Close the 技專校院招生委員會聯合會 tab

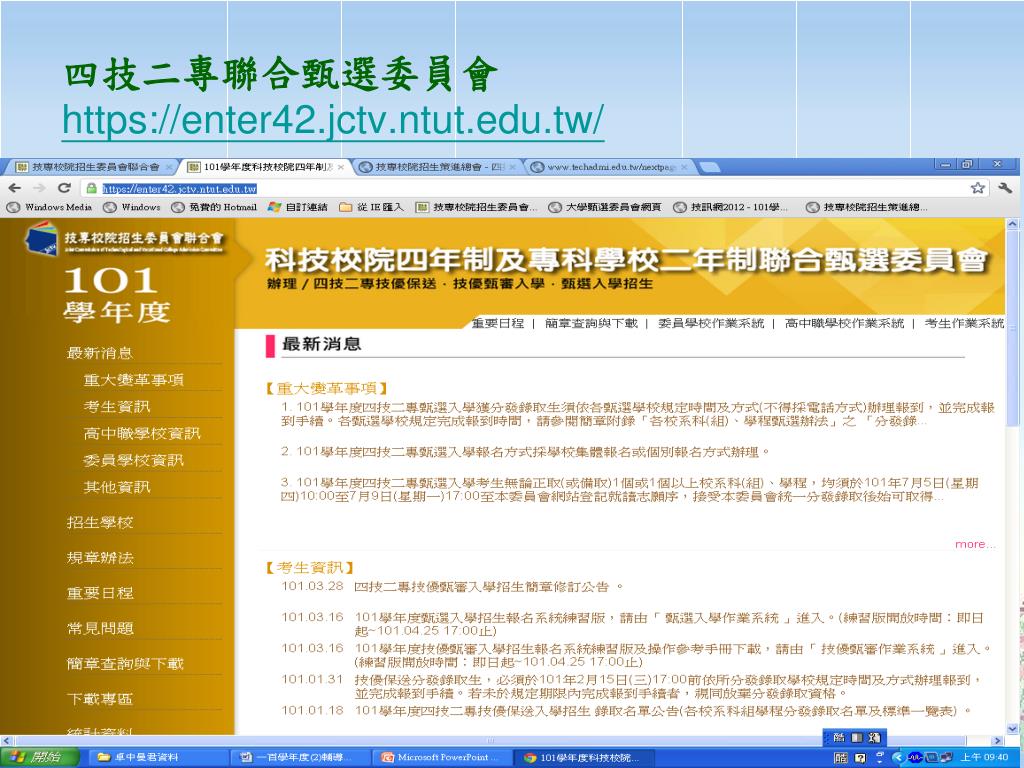click(x=169, y=167)
